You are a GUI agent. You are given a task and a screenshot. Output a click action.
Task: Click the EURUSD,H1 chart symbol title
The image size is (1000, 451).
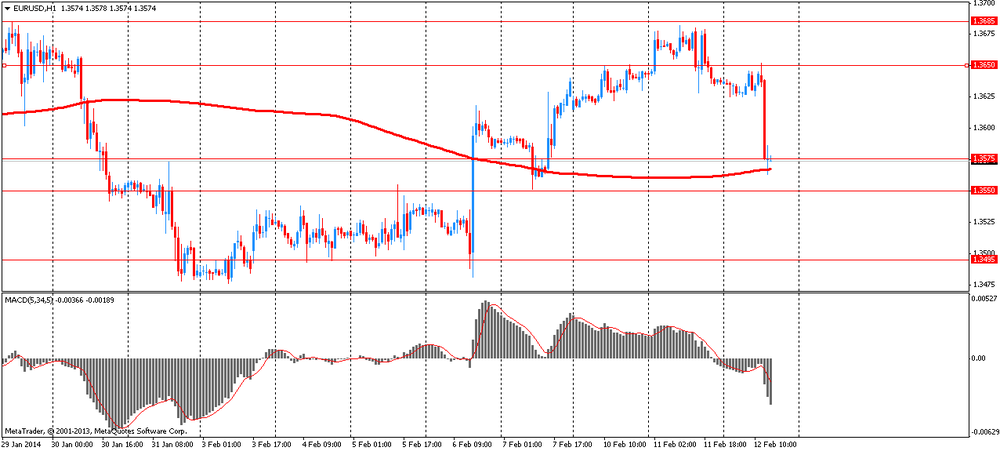pyautogui.click(x=34, y=9)
